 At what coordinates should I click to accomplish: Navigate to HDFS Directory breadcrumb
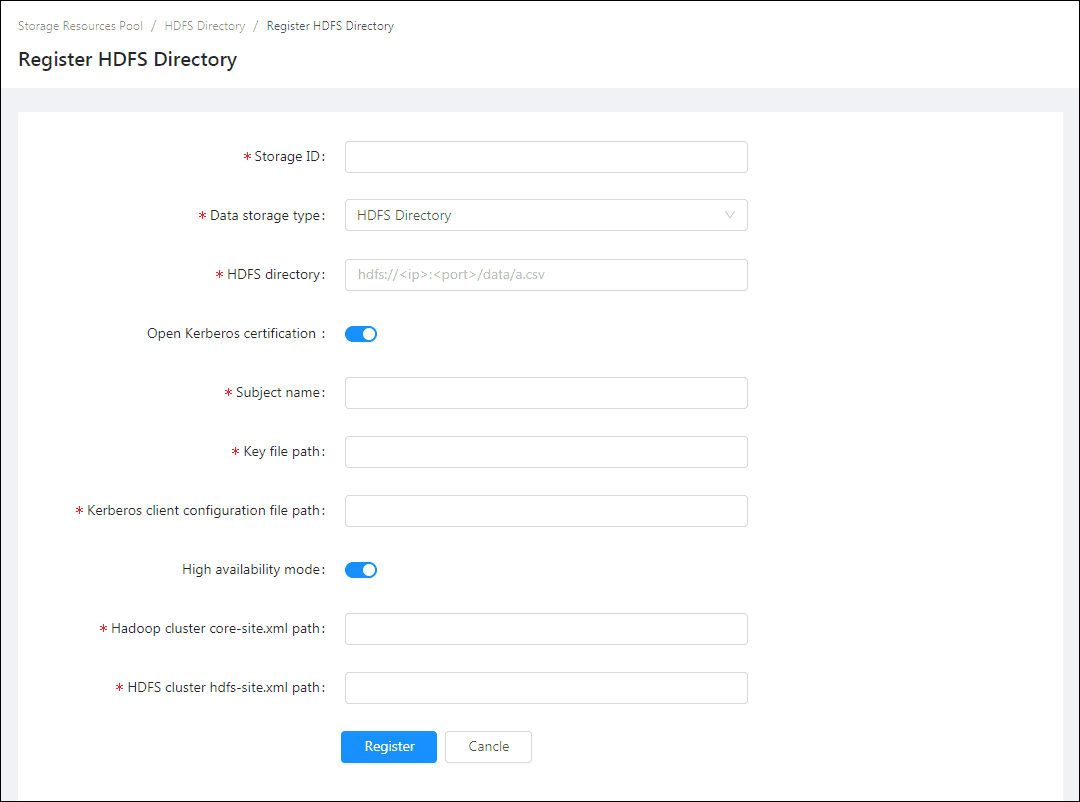(x=205, y=26)
